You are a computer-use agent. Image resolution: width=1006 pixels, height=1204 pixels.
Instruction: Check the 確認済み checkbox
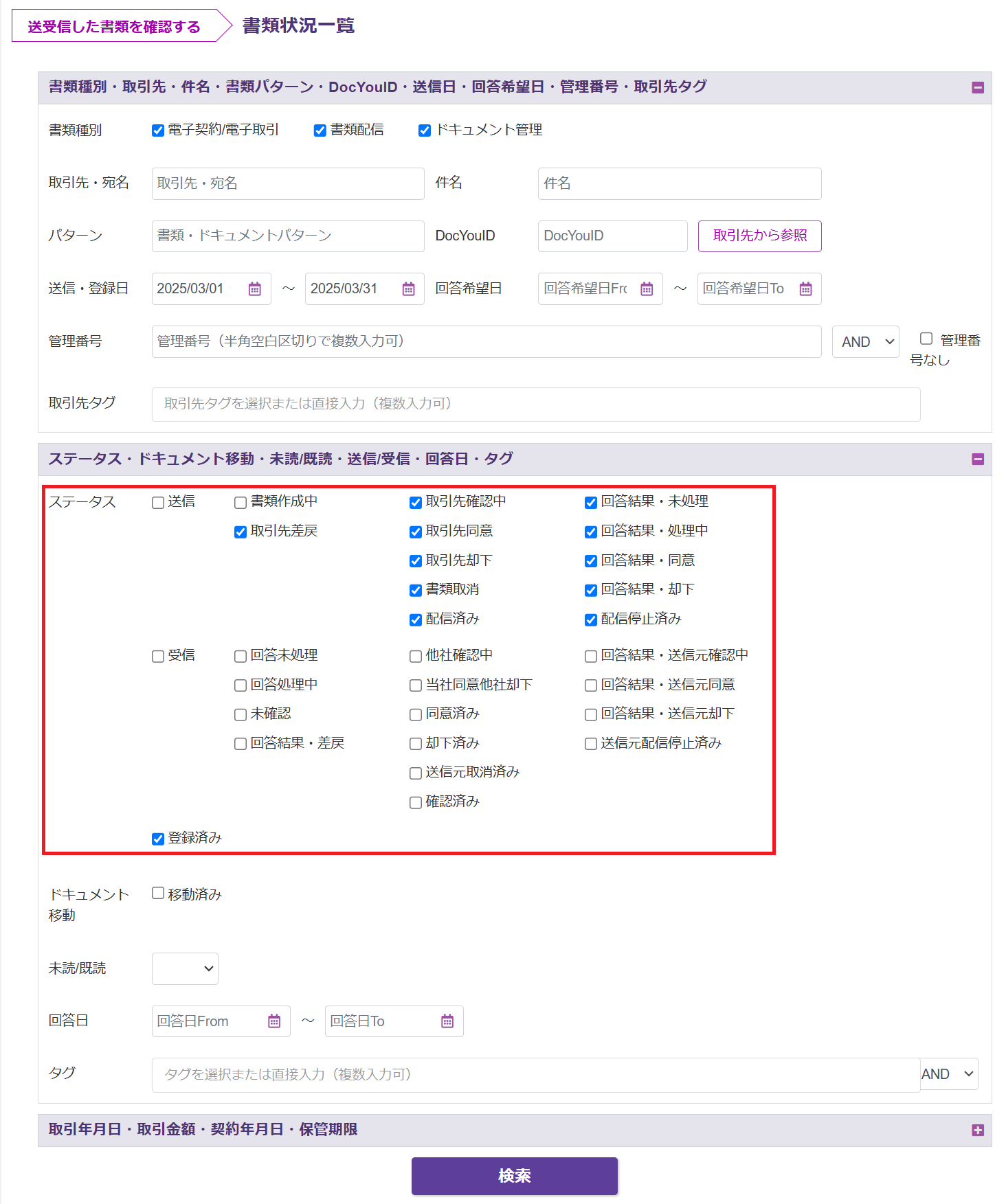click(416, 803)
